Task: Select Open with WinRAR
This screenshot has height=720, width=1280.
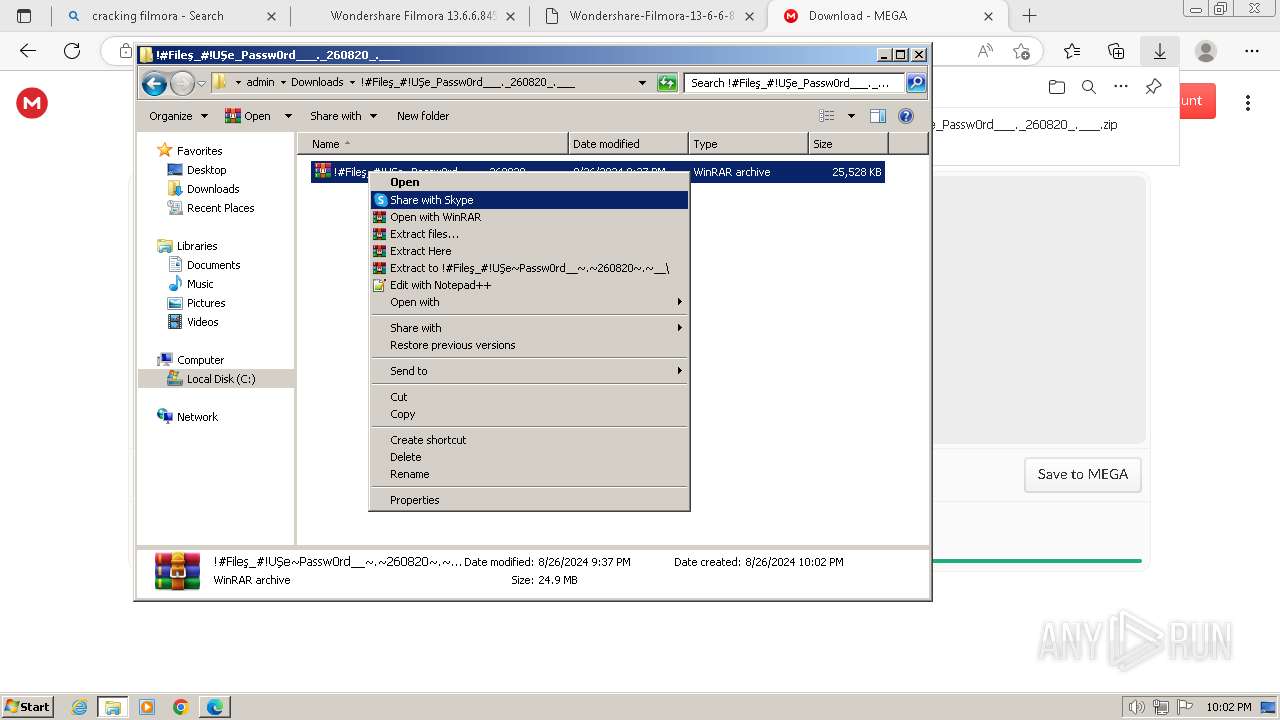Action: coord(529,217)
